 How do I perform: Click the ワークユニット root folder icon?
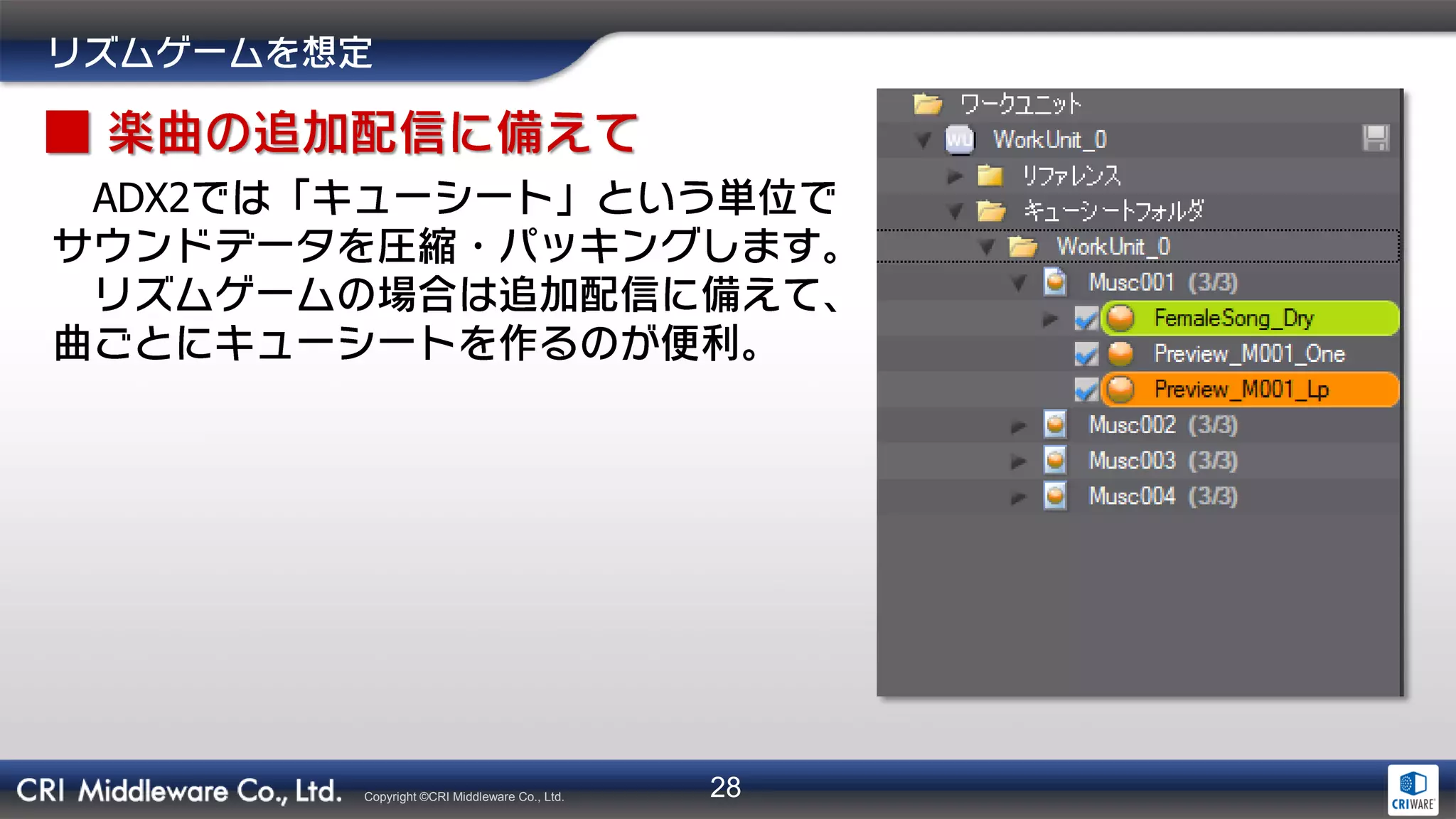(928, 104)
